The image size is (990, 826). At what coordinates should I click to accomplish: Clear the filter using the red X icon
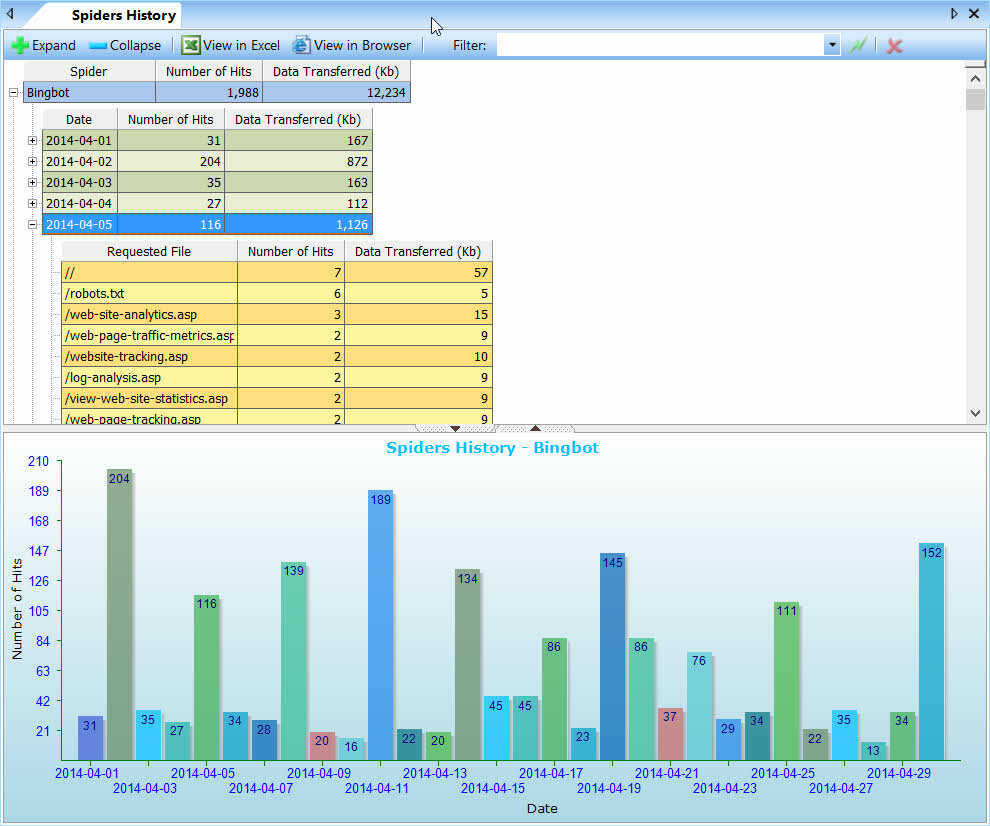(891, 45)
